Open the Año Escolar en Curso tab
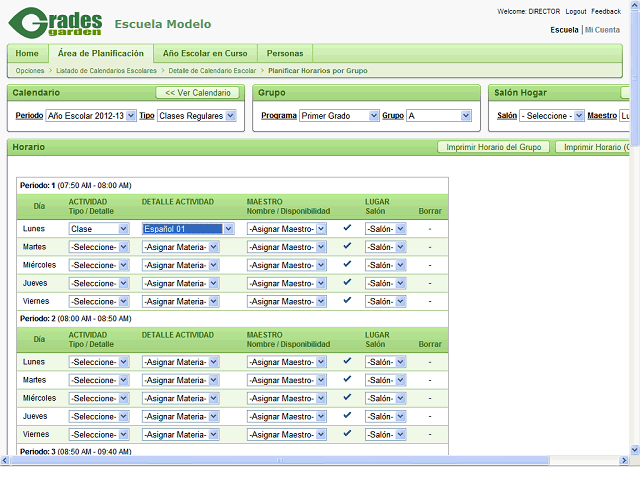The height and width of the screenshot is (480, 640). (x=205, y=53)
